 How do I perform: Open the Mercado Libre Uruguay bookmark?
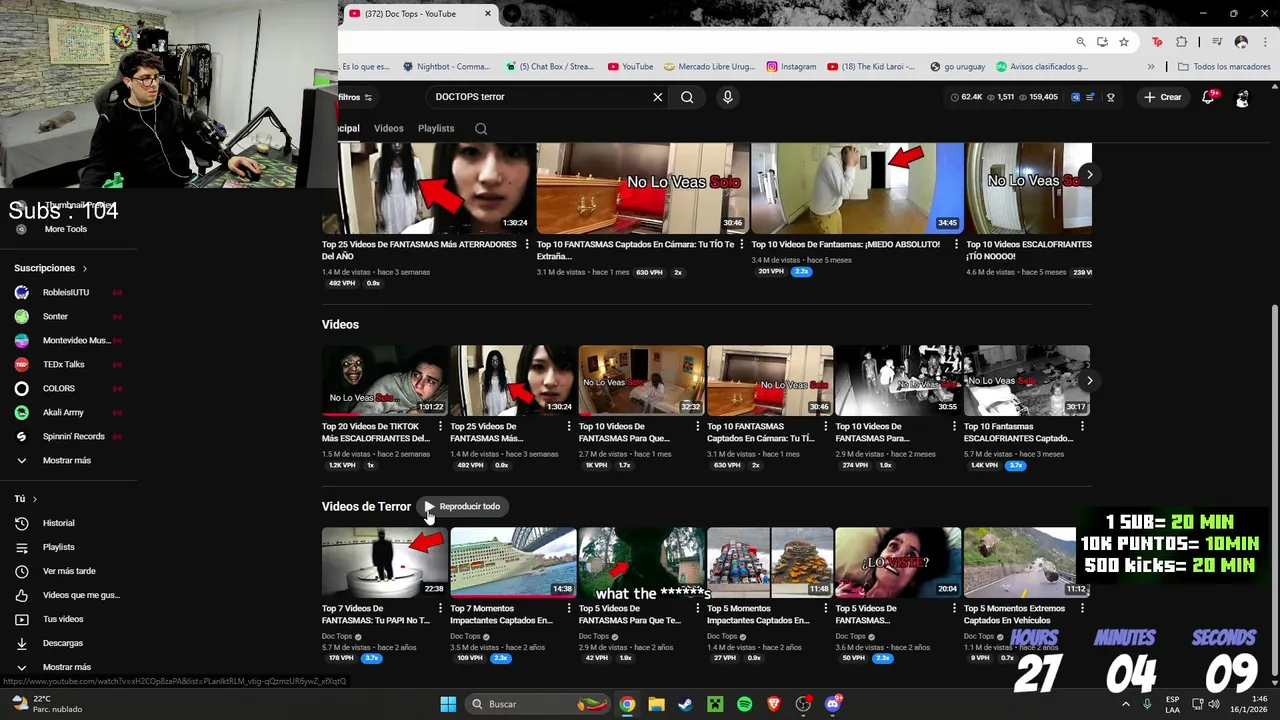708,67
